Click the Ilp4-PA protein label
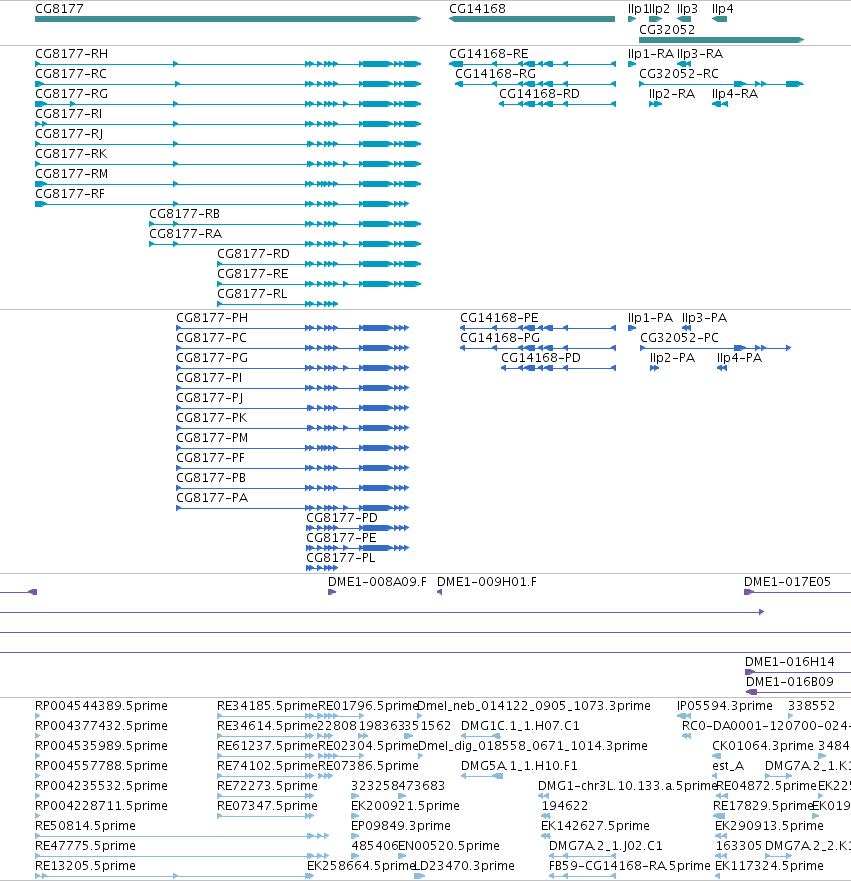Screen dimensions: 851x881 pos(739,358)
